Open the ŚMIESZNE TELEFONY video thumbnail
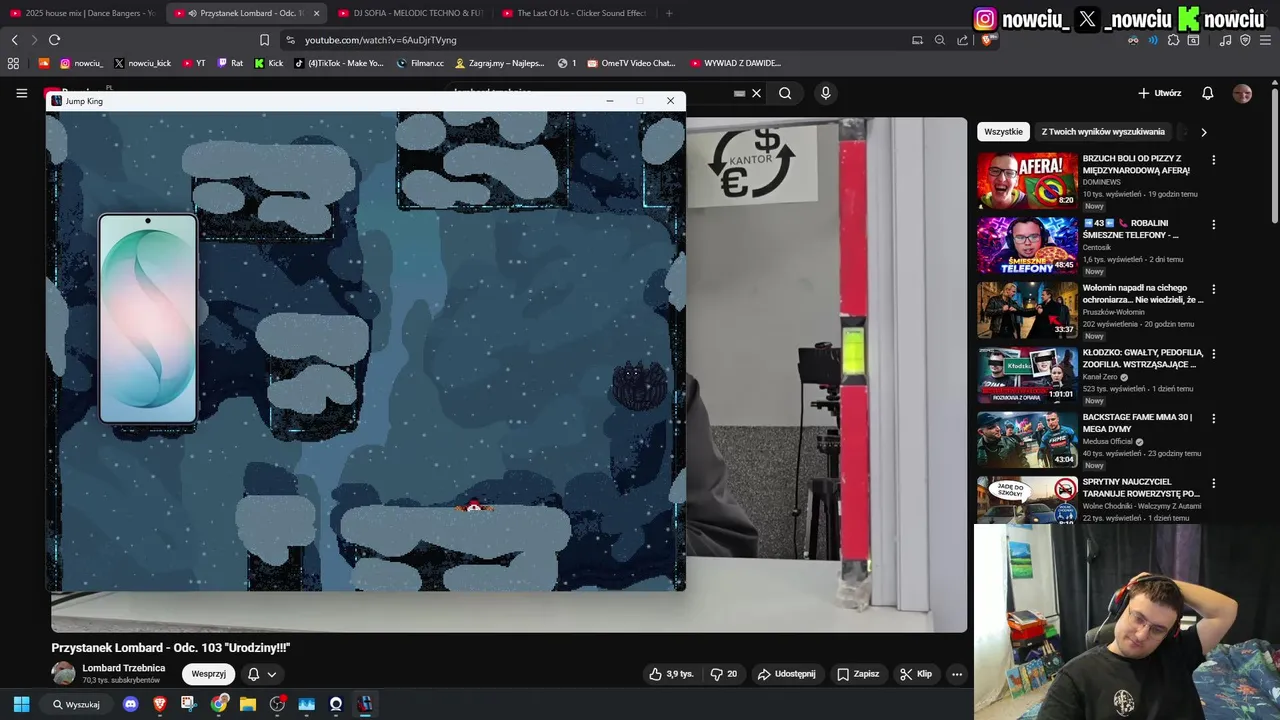The height and width of the screenshot is (720, 1280). [1027, 245]
